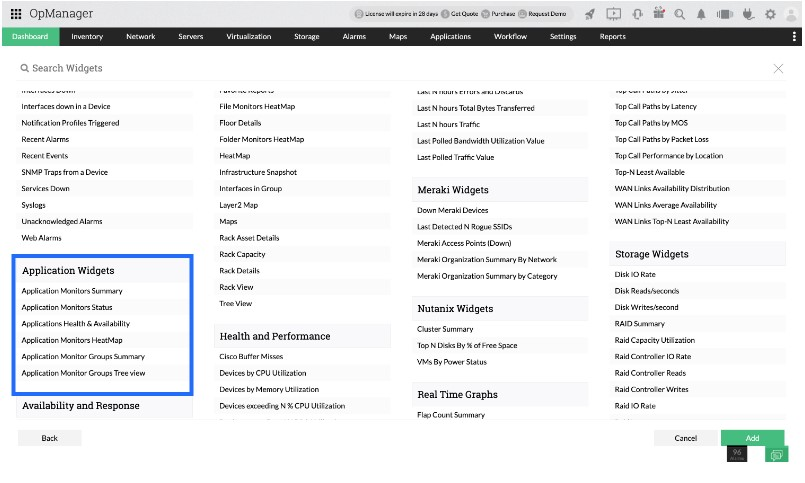Select Last N hours Total Bytes Transferred widget
Viewport: 805px width, 483px height.
pos(476,108)
